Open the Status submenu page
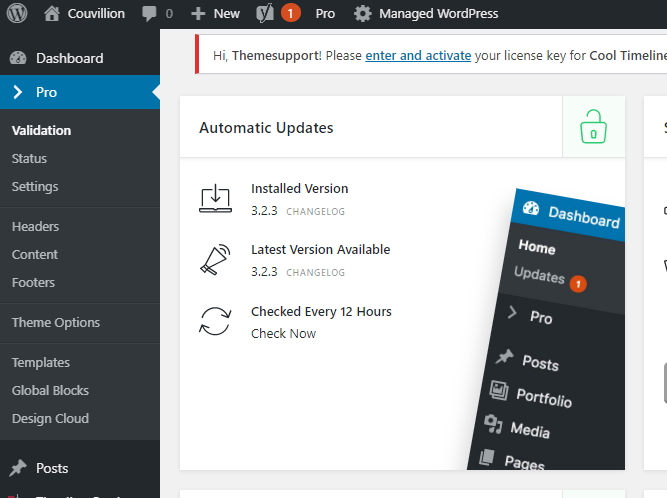The width and height of the screenshot is (667, 498). coord(29,159)
